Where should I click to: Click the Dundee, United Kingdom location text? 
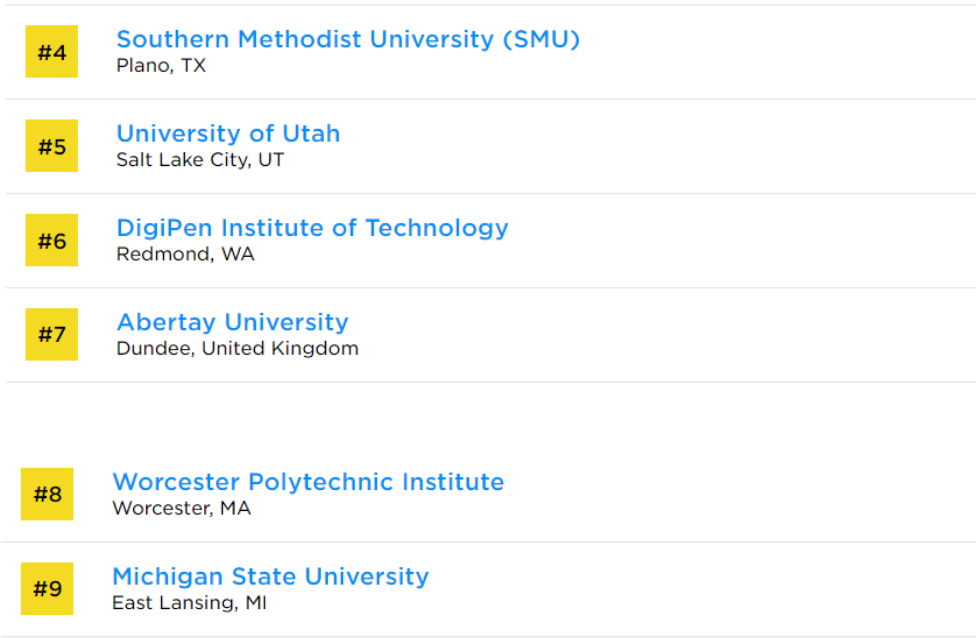[237, 349]
